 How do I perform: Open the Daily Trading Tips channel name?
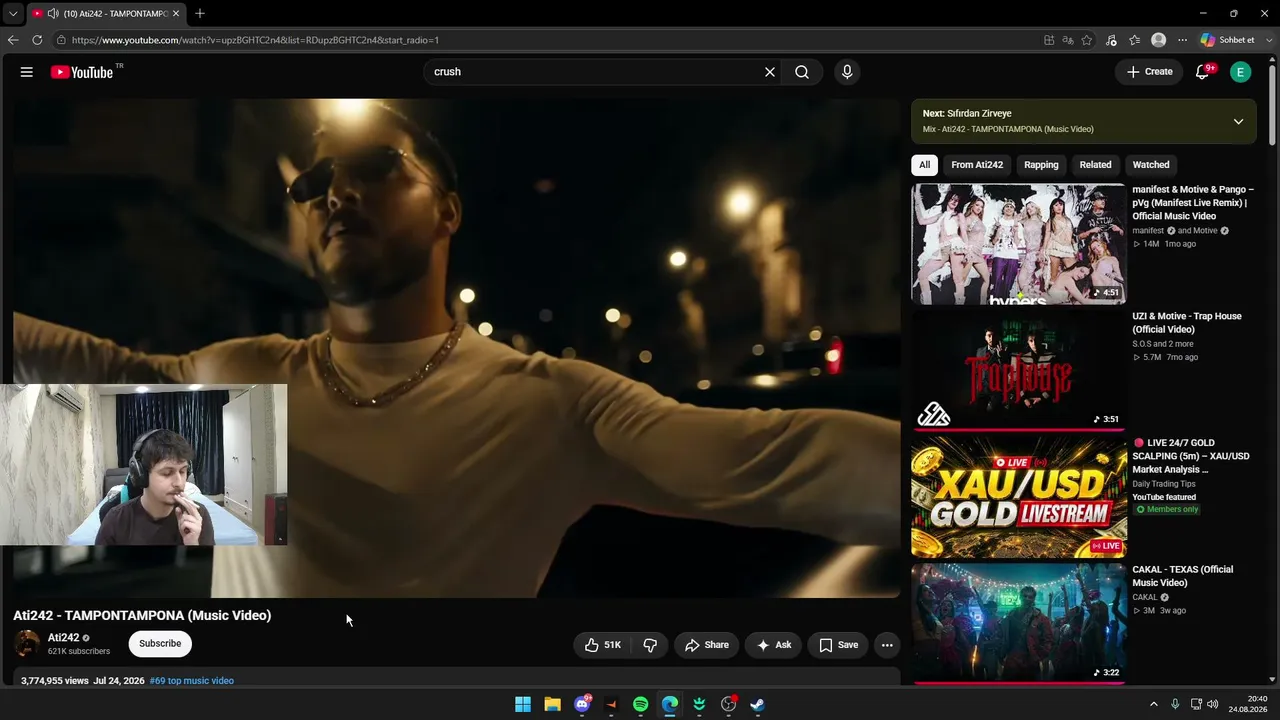[1164, 484]
